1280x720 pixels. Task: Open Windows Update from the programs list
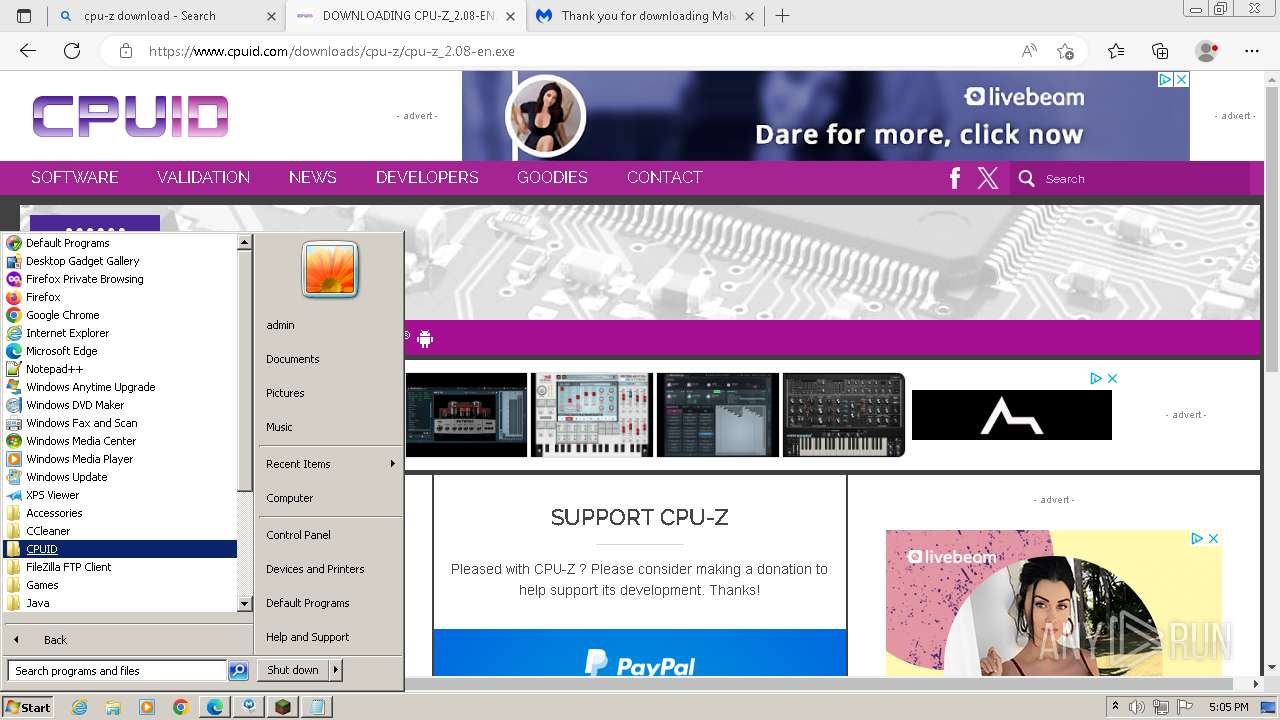[66, 477]
